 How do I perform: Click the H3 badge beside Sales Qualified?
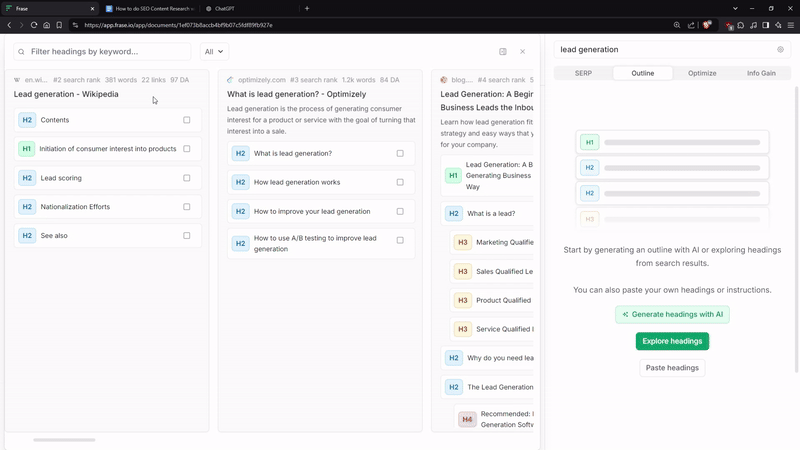[x=462, y=271]
